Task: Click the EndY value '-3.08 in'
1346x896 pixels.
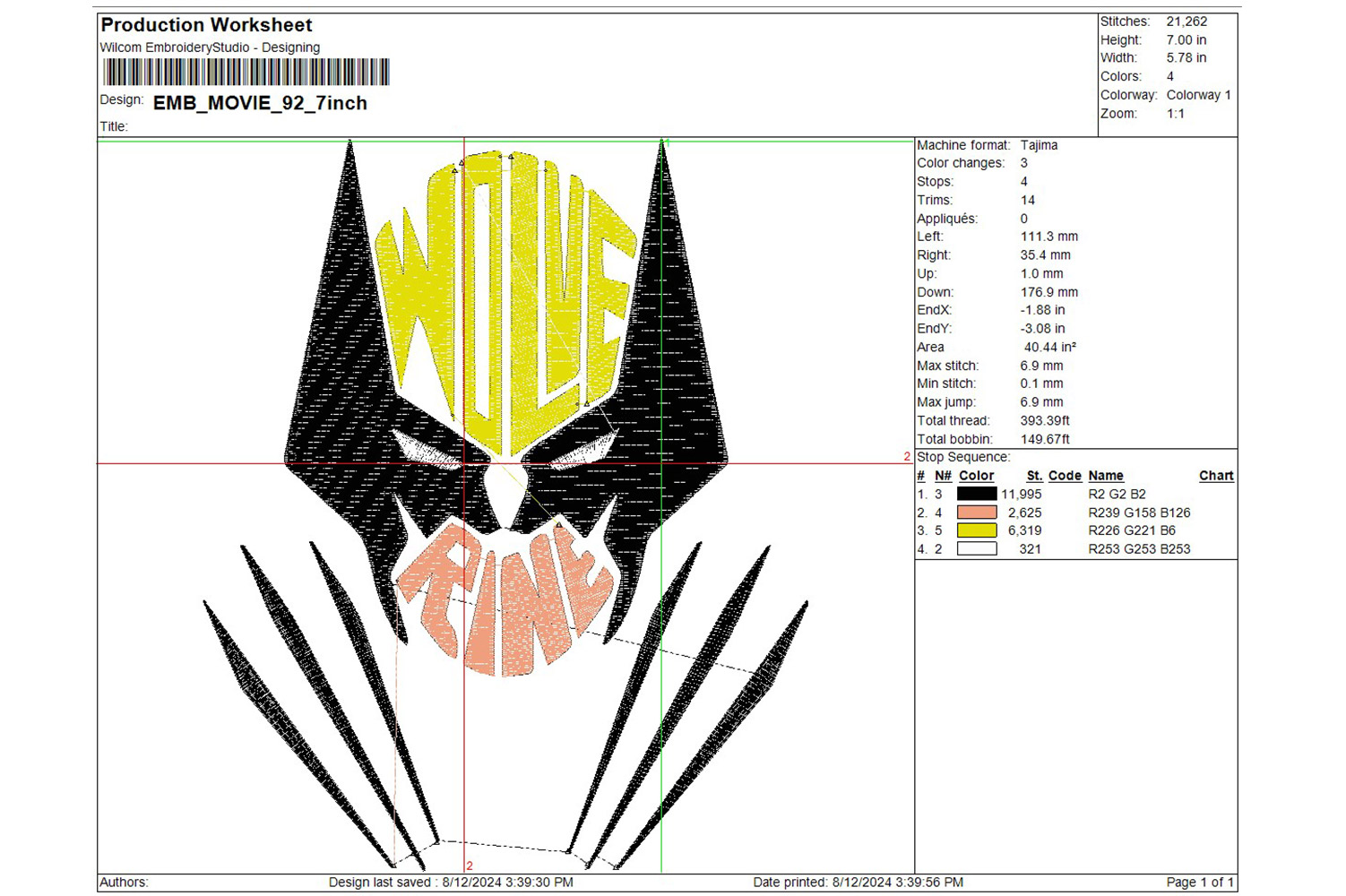Action: 1042,329
